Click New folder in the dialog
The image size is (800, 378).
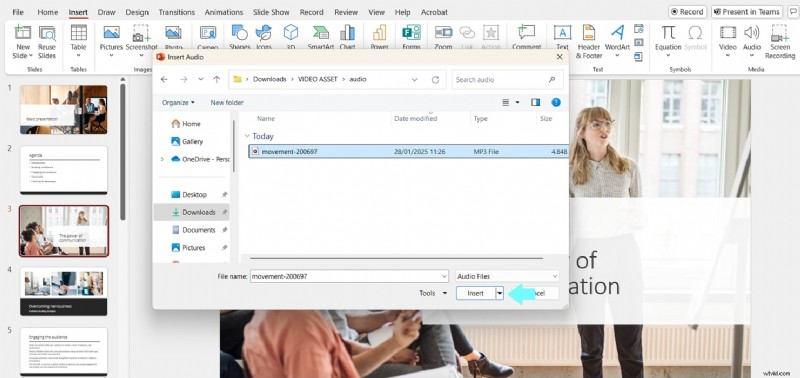[x=227, y=103]
